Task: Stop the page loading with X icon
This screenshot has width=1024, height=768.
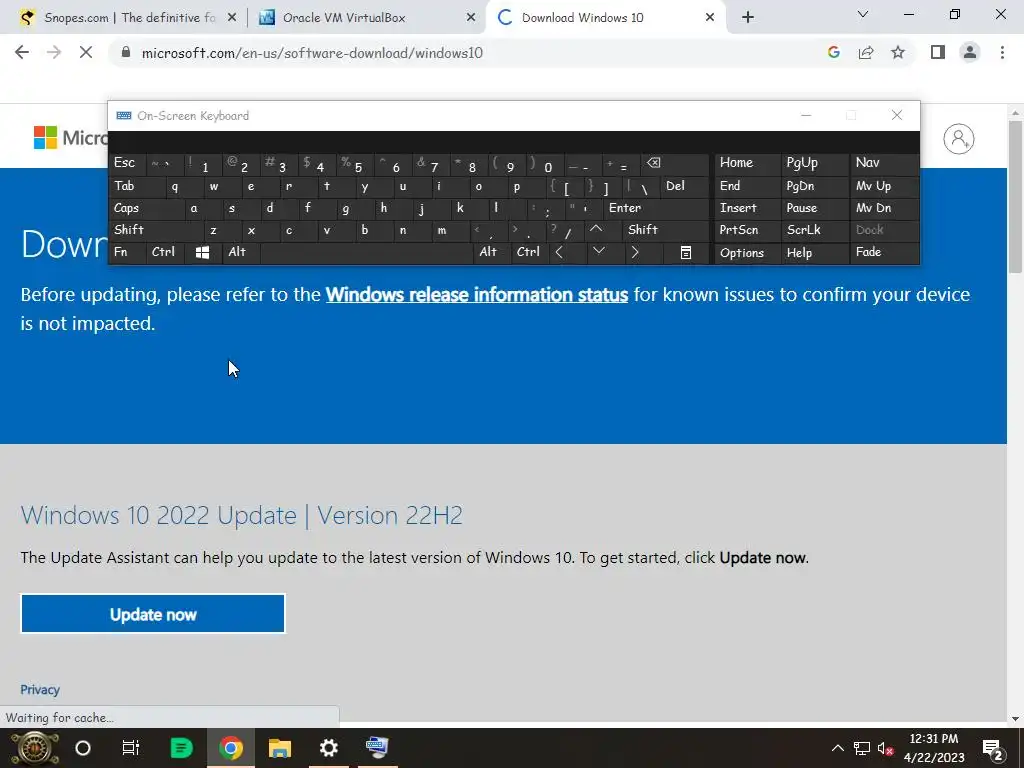Action: [86, 53]
